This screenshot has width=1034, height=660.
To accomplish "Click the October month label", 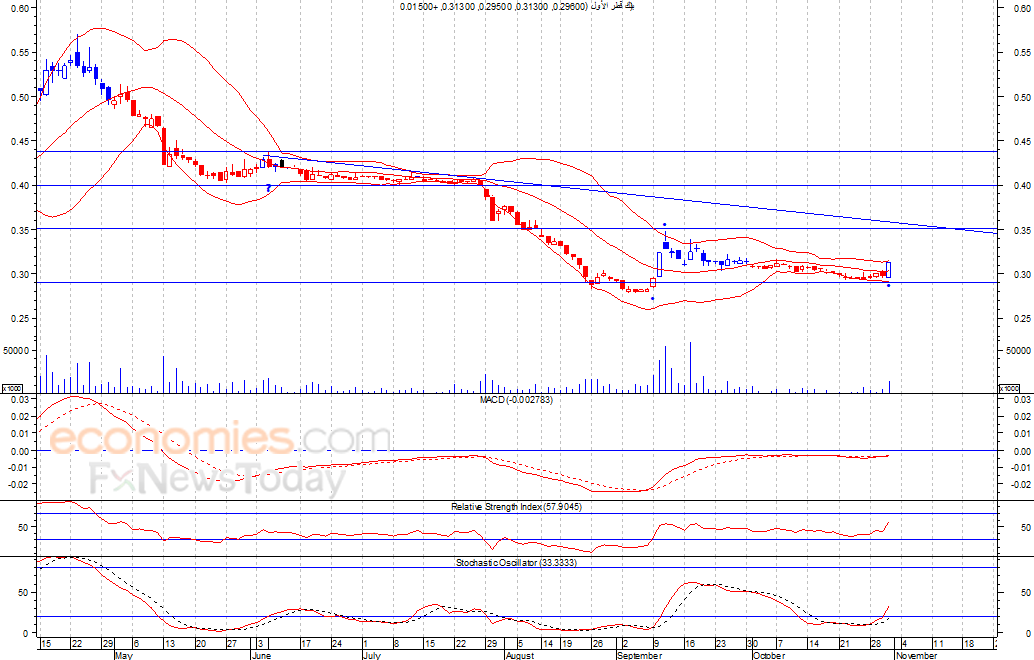I will (769, 655).
